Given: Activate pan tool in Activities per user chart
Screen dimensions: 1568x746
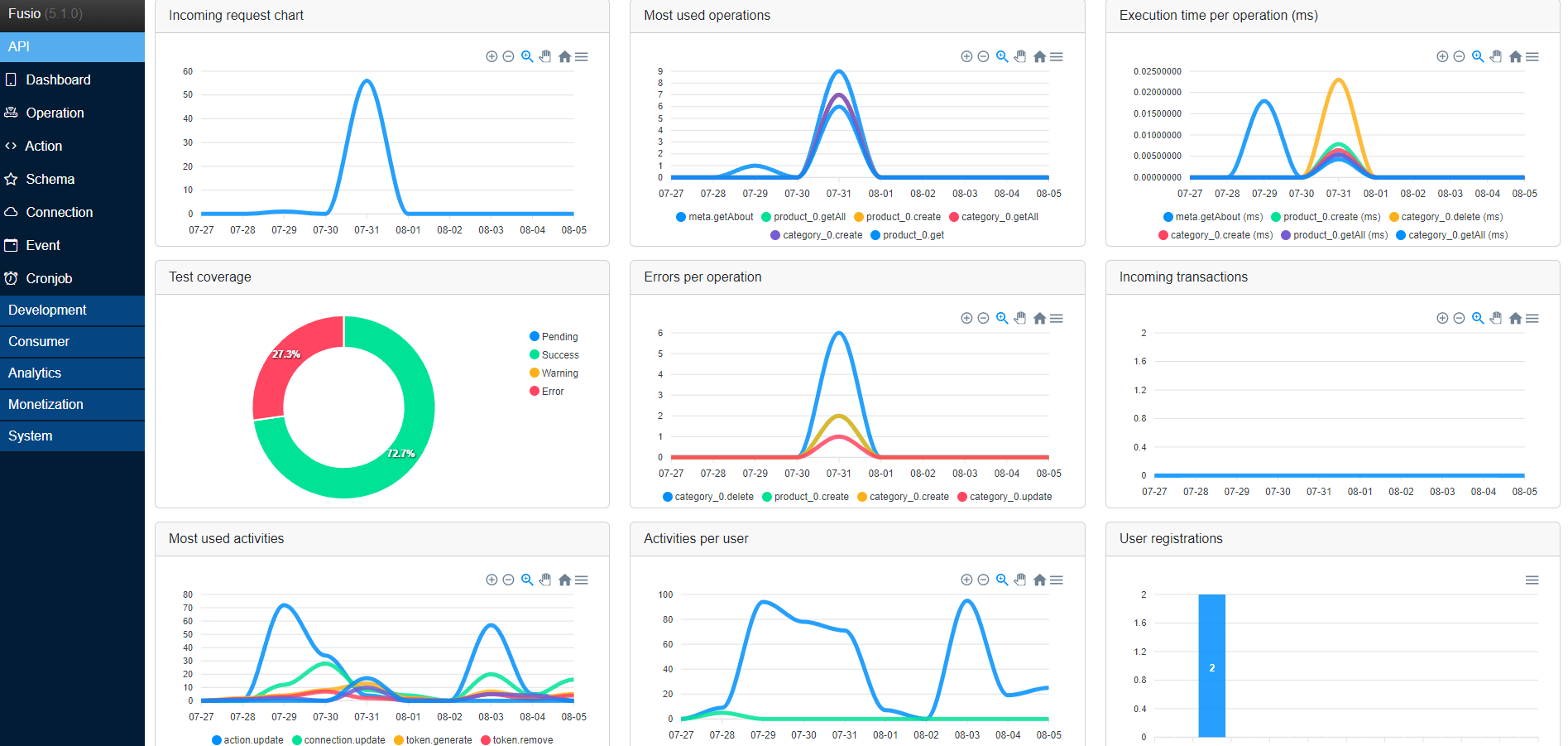Looking at the screenshot, I should tap(1020, 580).
